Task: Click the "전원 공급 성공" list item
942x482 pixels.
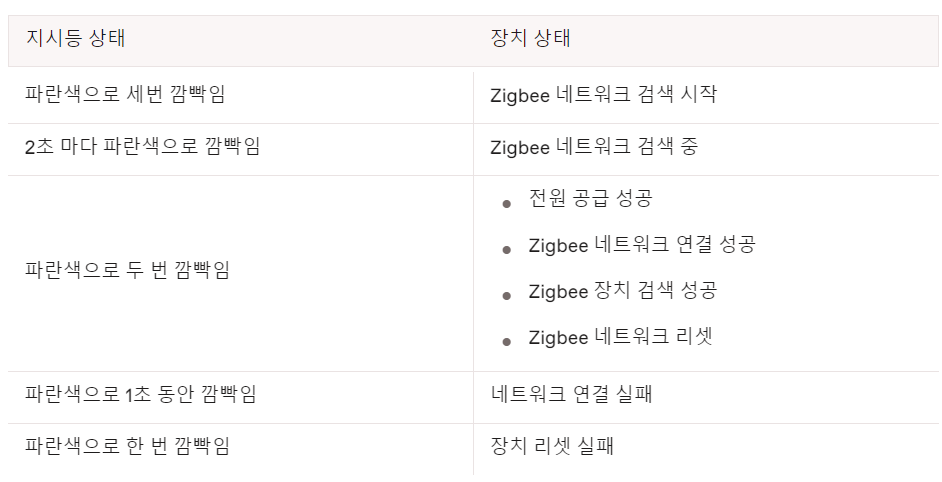Action: point(590,198)
